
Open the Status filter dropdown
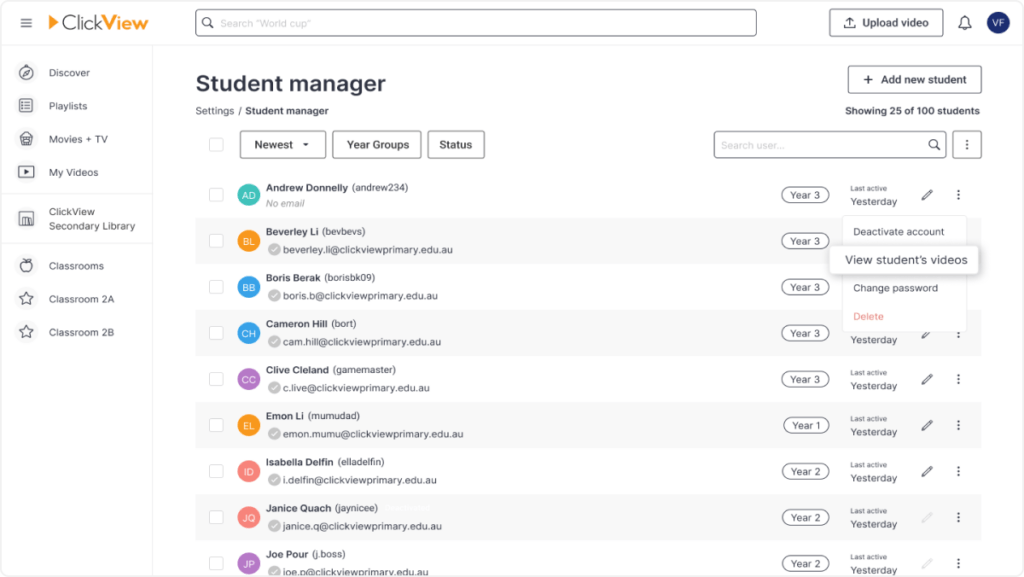[455, 145]
